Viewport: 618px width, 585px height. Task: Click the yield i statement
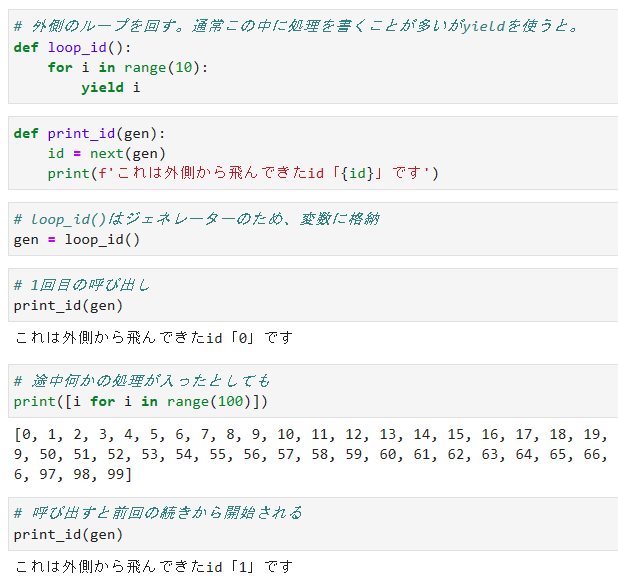110,87
